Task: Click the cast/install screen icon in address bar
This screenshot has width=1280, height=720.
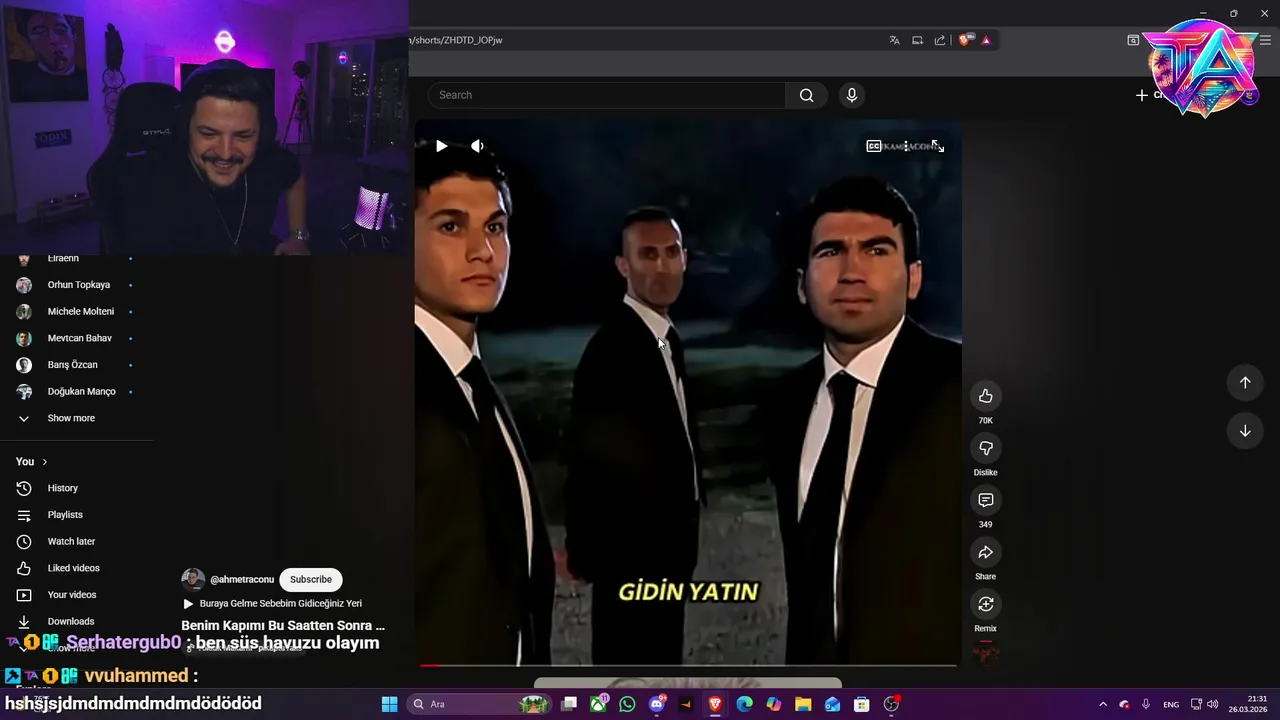Action: (917, 40)
